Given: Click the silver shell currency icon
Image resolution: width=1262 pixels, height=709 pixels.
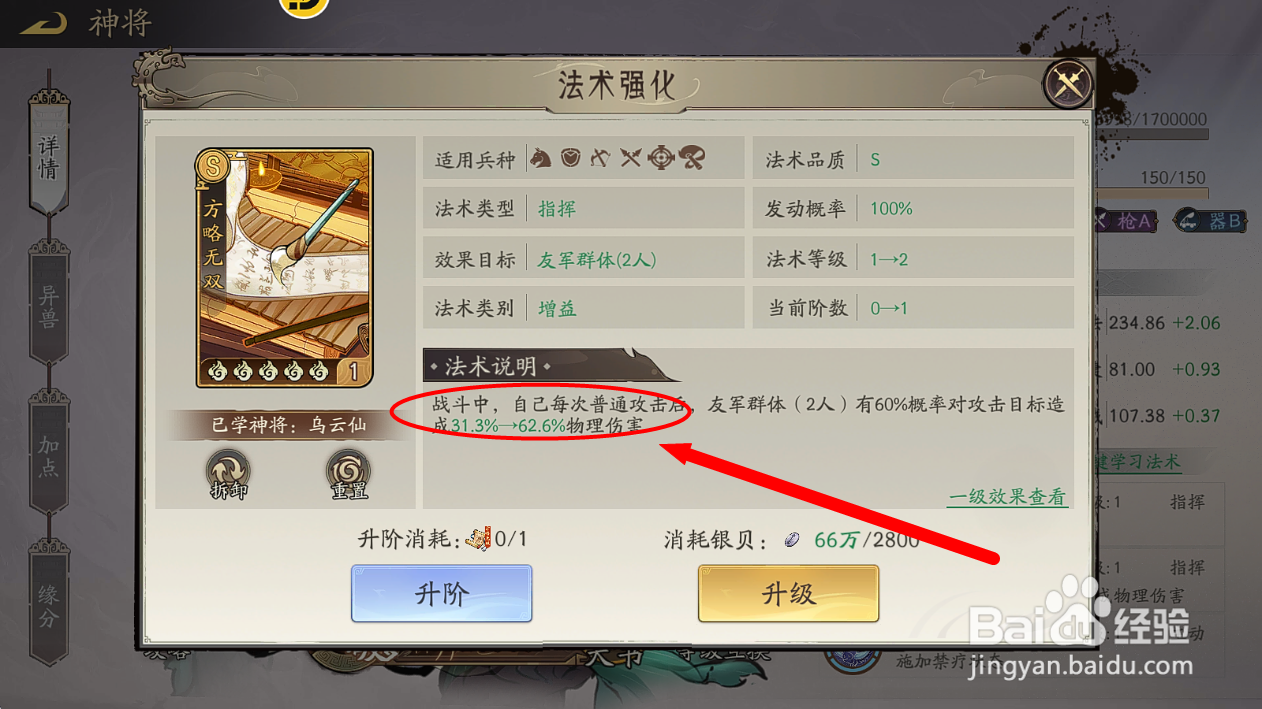Looking at the screenshot, I should (x=790, y=540).
